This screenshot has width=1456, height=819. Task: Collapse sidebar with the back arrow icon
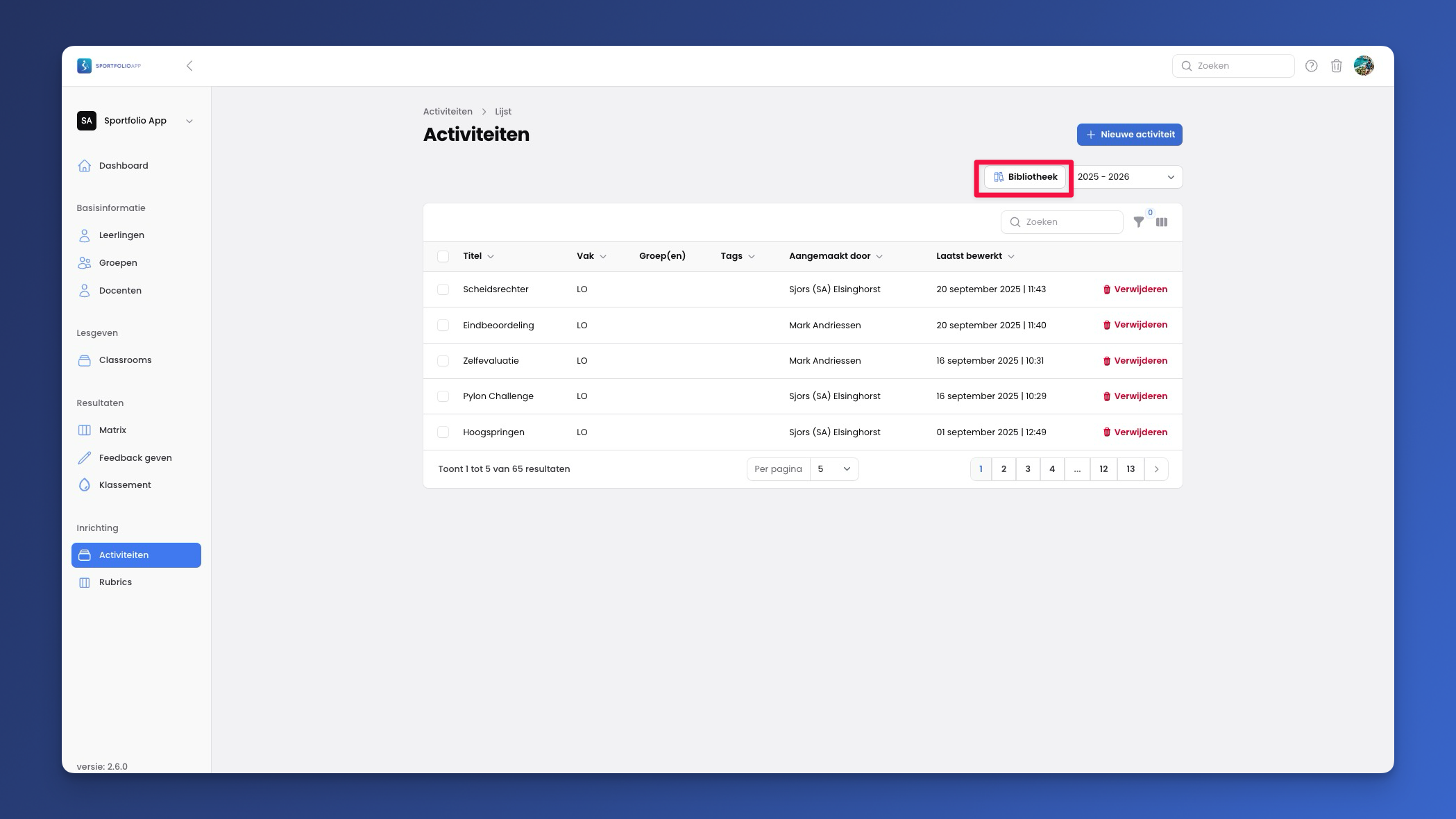click(189, 66)
